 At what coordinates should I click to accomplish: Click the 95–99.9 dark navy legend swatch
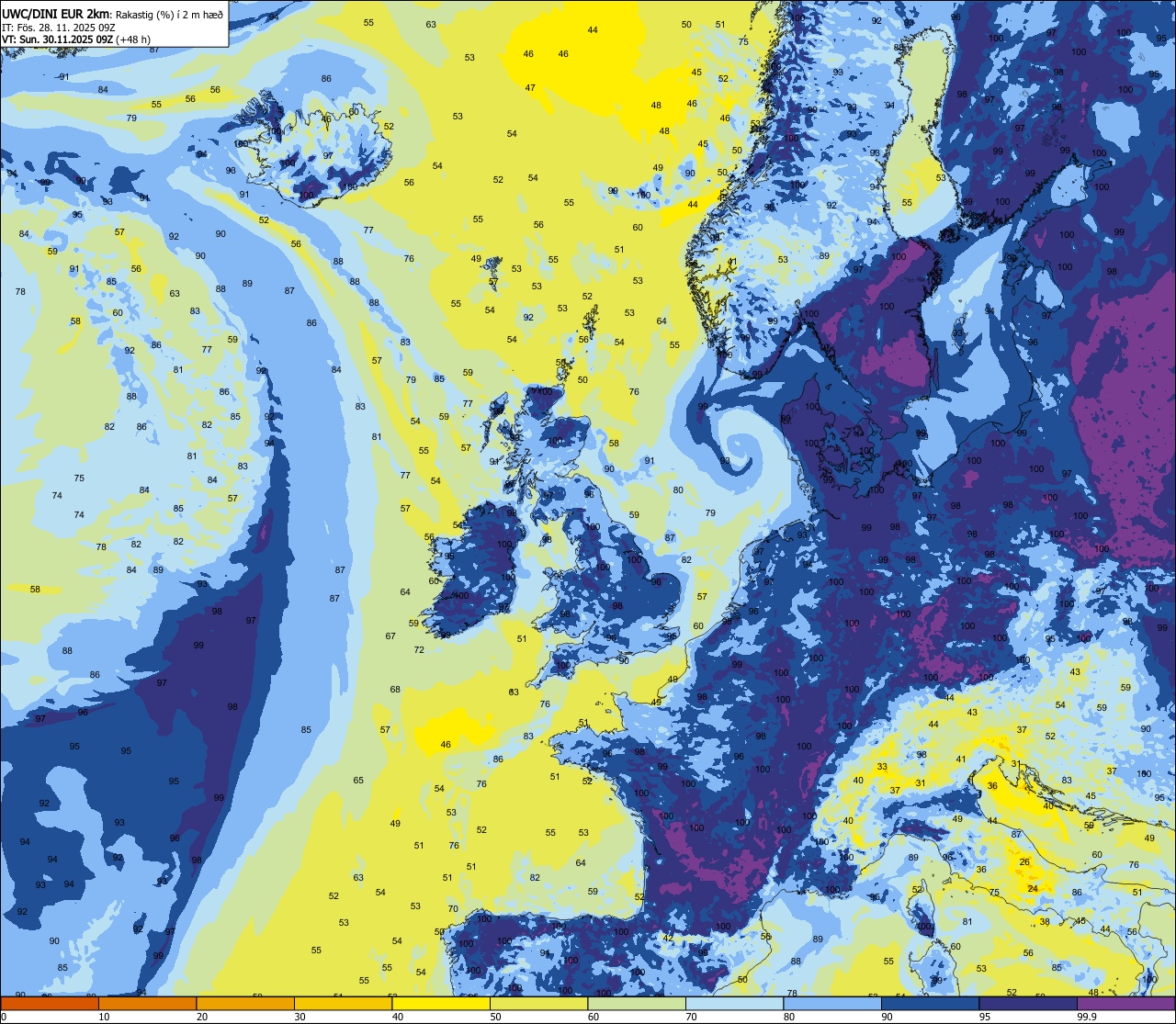(1028, 1004)
